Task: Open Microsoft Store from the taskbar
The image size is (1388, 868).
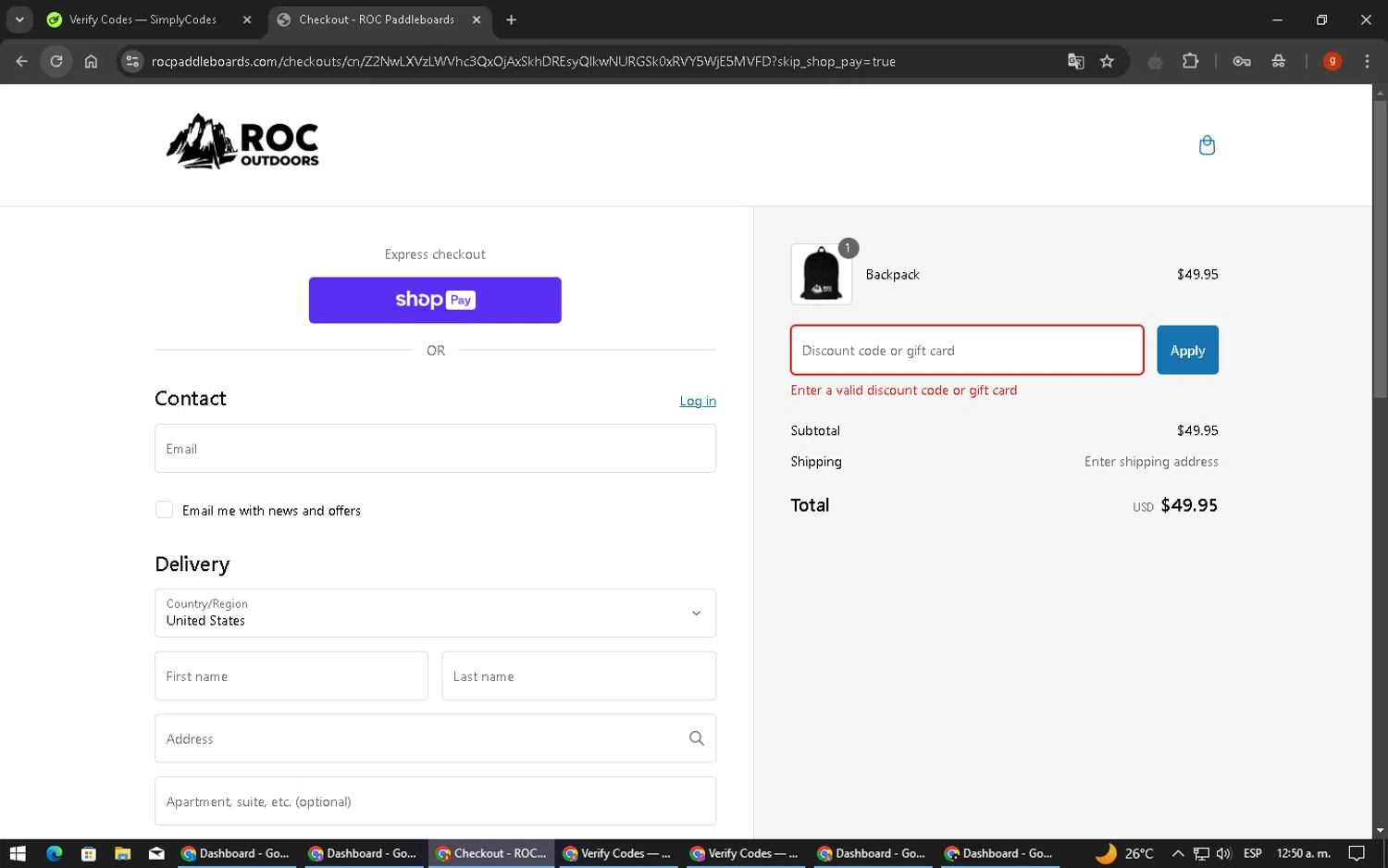Action: pyautogui.click(x=88, y=853)
